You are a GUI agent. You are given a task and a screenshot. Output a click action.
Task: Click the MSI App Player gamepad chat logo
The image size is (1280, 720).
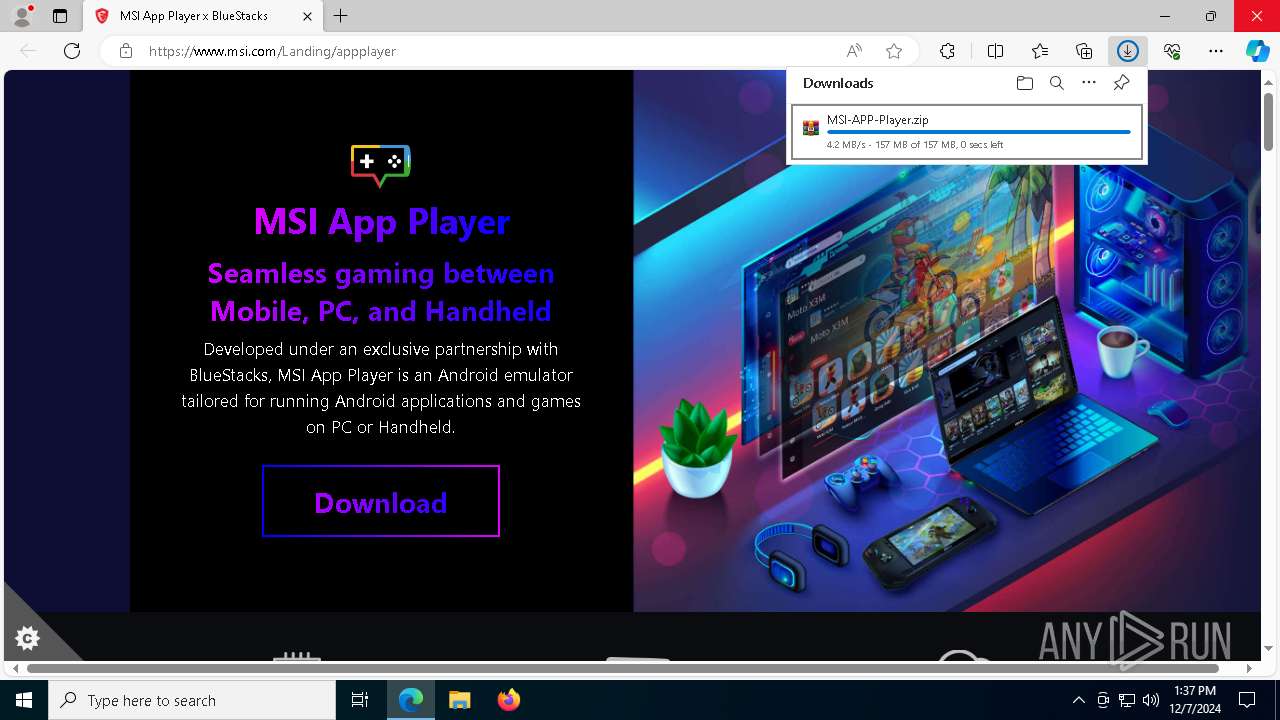coord(381,164)
